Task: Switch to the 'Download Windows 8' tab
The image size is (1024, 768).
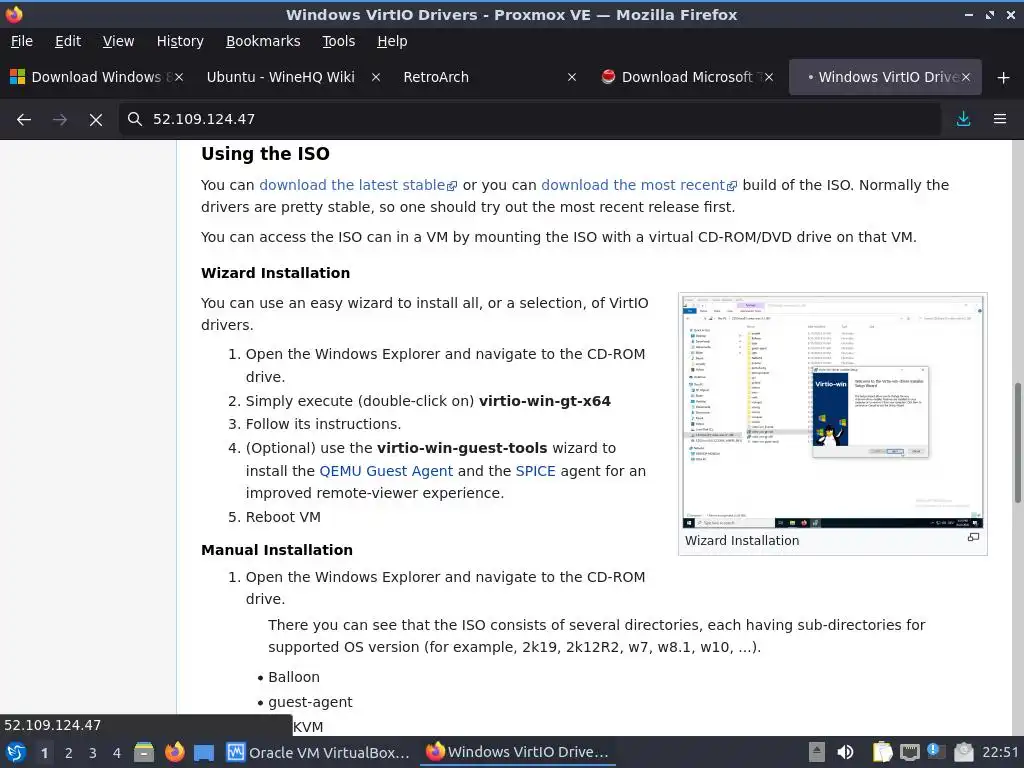Action: (98, 77)
